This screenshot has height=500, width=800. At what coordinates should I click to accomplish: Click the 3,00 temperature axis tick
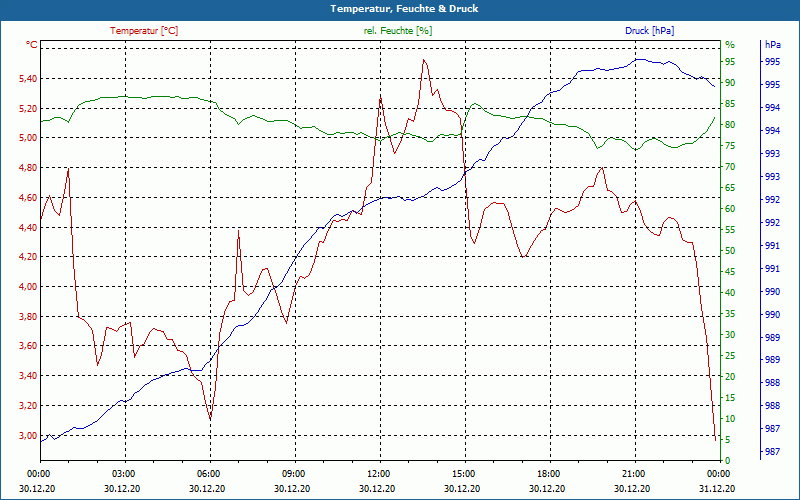[28, 435]
